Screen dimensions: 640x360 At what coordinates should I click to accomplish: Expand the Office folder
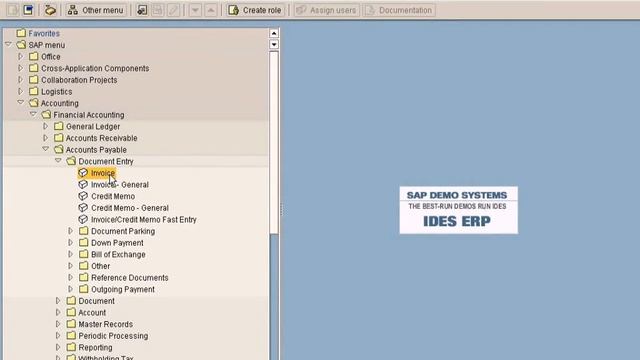tap(20, 56)
